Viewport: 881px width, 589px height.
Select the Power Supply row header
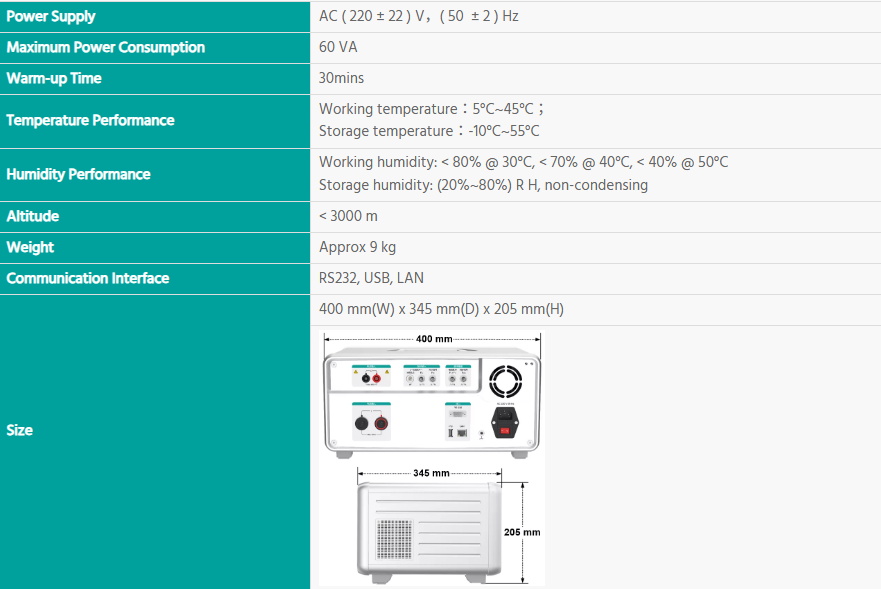[51, 16]
